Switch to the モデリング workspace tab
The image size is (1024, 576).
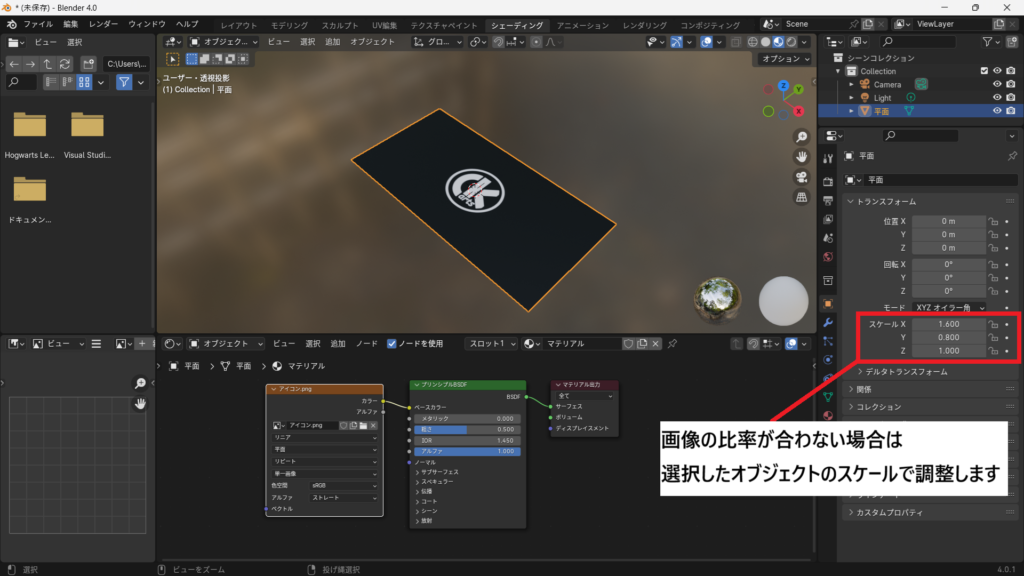[x=290, y=24]
